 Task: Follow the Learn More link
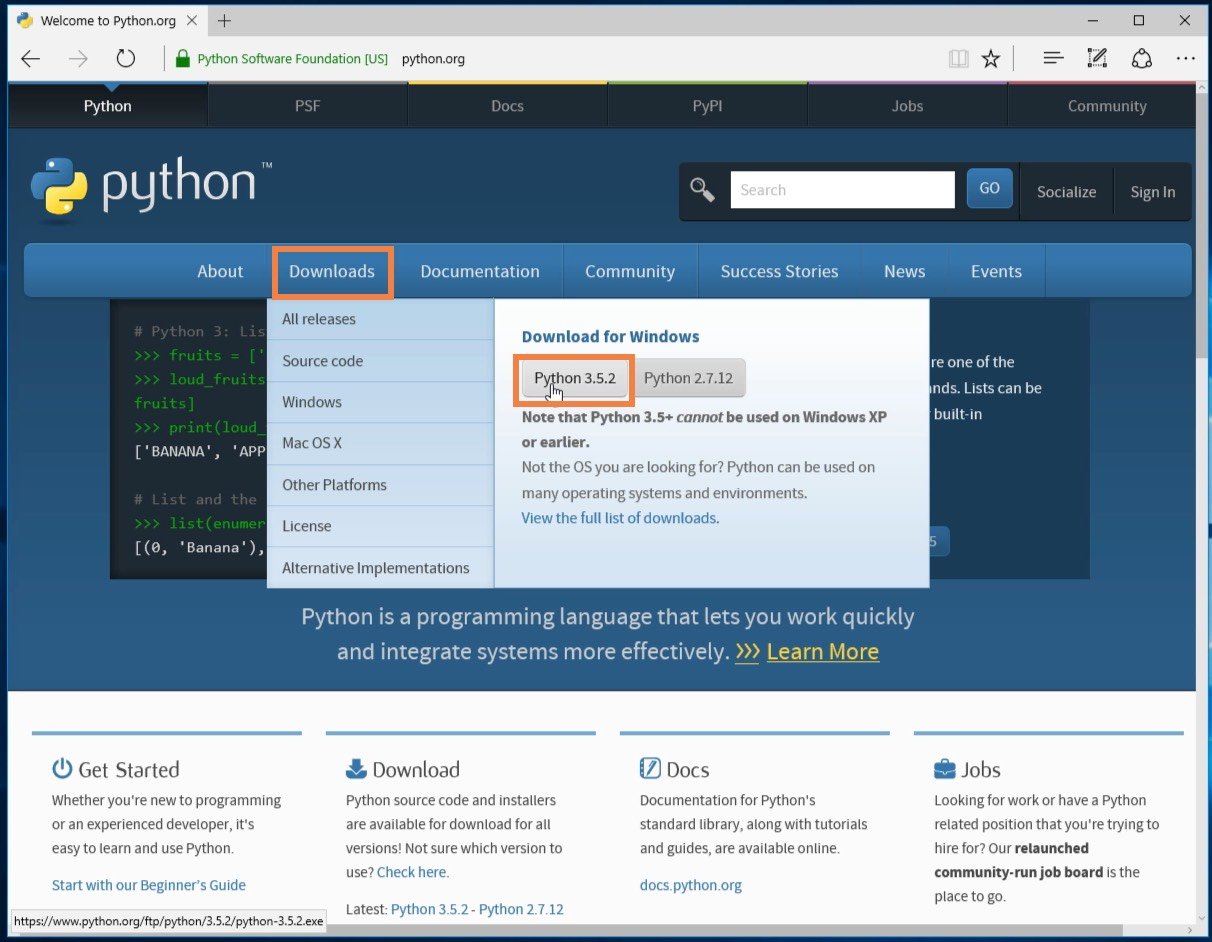pos(822,652)
